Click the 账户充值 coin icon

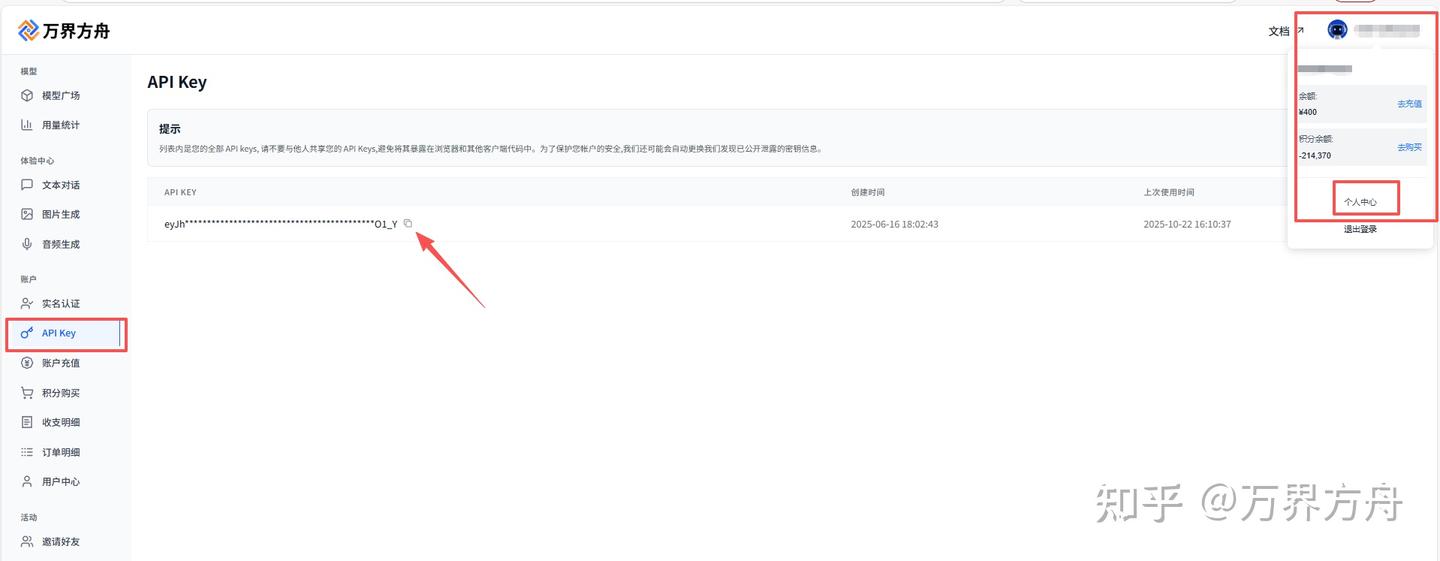tap(27, 363)
